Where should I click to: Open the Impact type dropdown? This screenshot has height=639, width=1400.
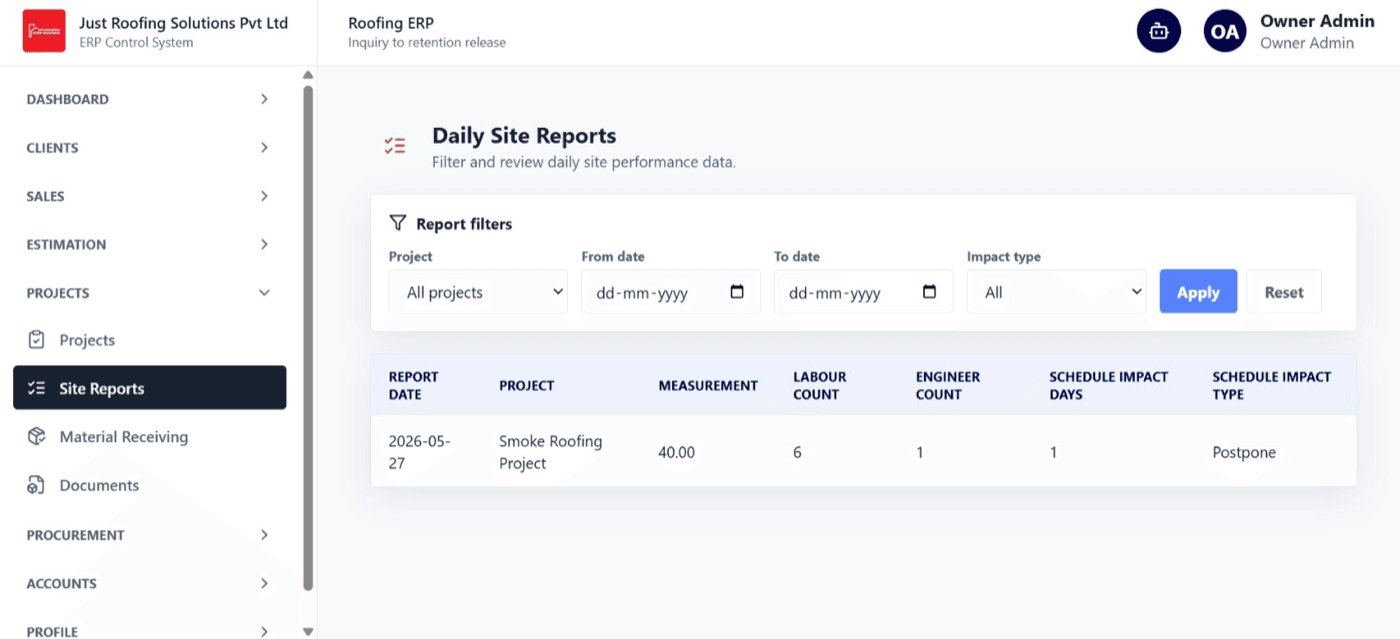coord(1056,292)
